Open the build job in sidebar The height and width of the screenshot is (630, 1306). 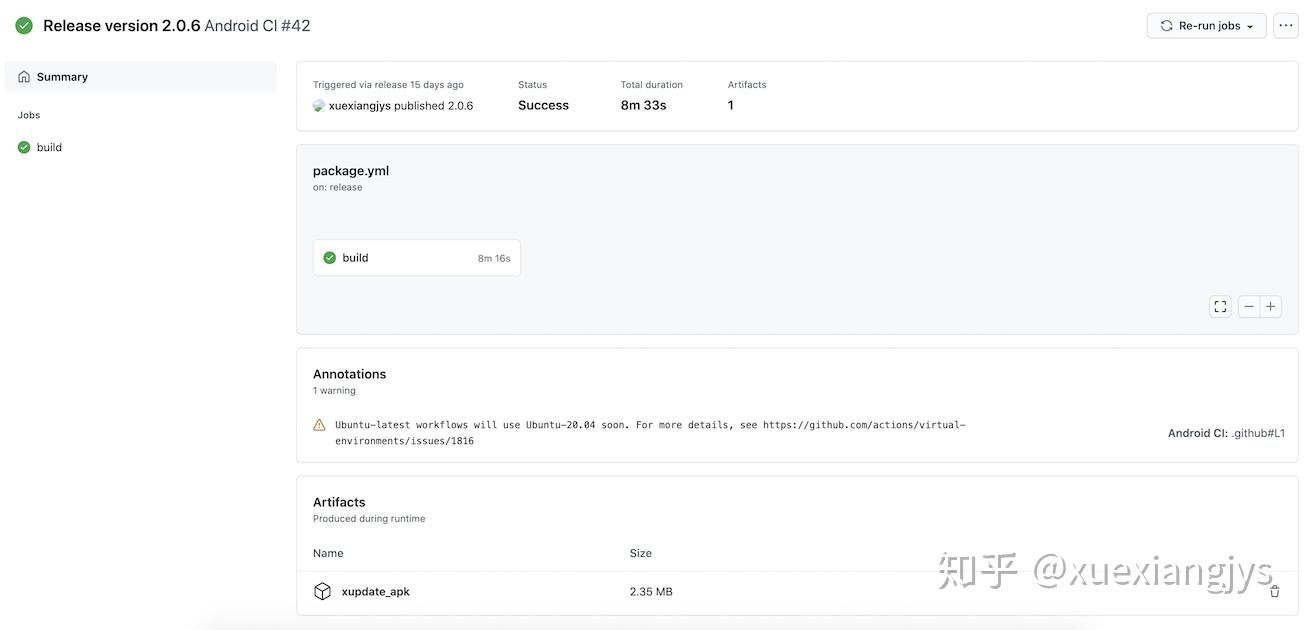coord(49,148)
